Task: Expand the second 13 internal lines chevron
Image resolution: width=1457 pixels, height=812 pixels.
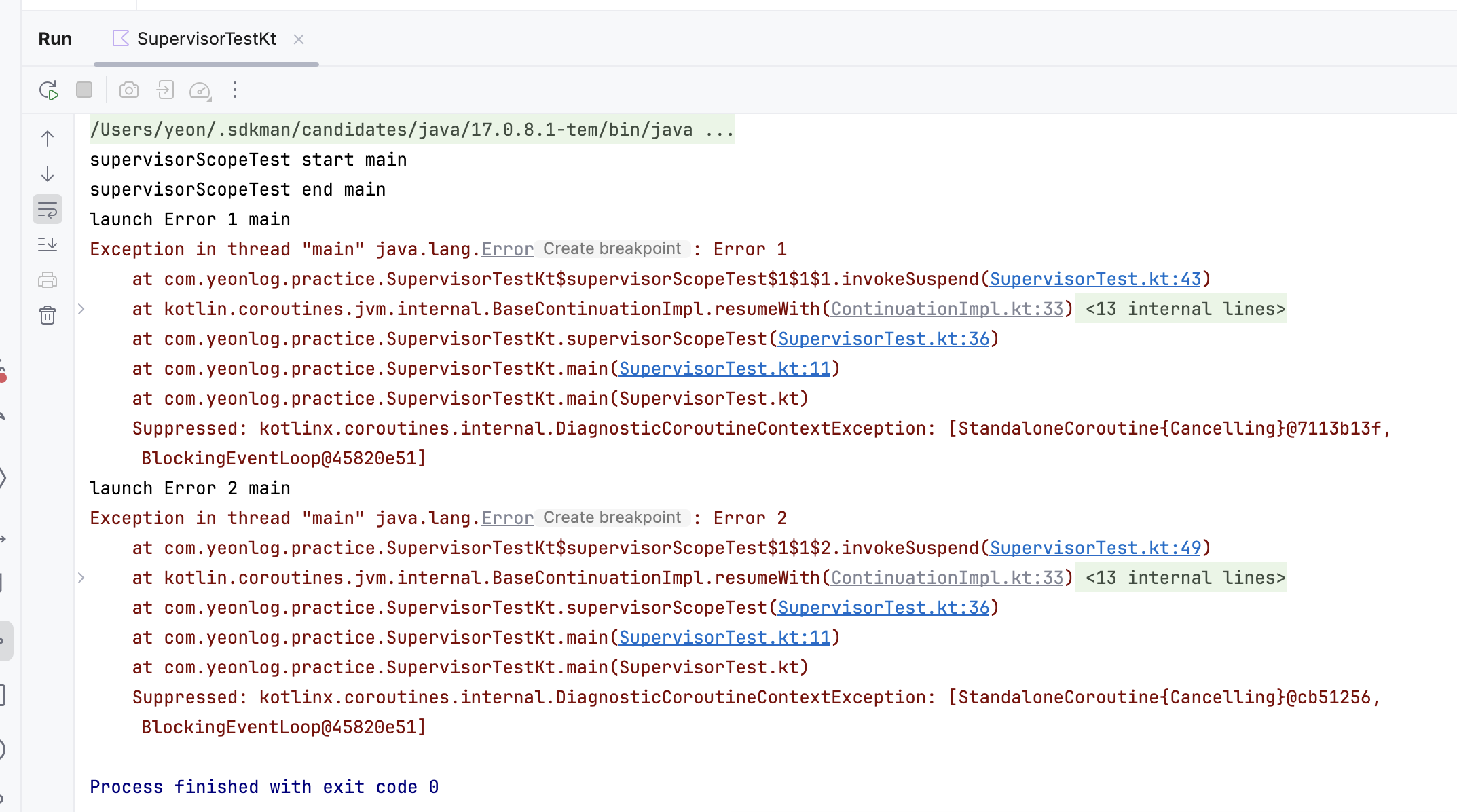Action: coord(81,578)
